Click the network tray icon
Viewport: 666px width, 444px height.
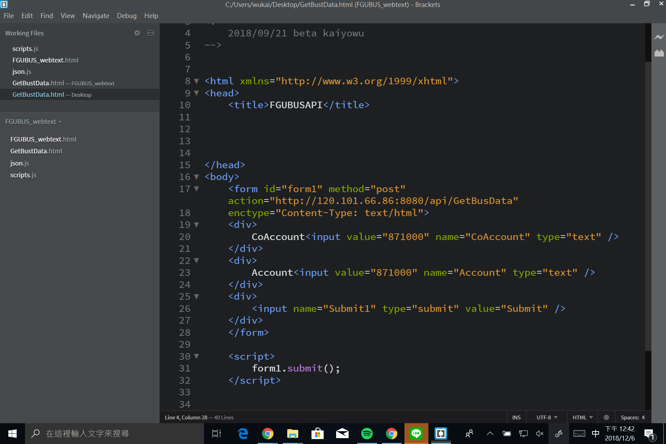click(523, 433)
